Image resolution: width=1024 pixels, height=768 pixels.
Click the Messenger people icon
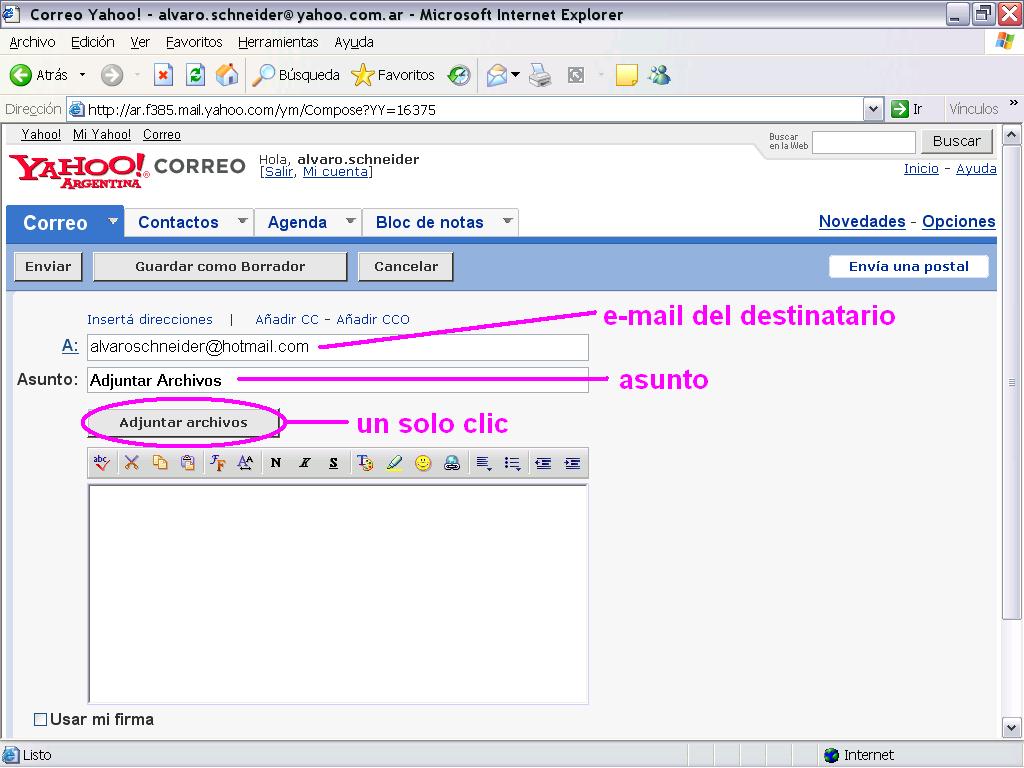pos(660,75)
